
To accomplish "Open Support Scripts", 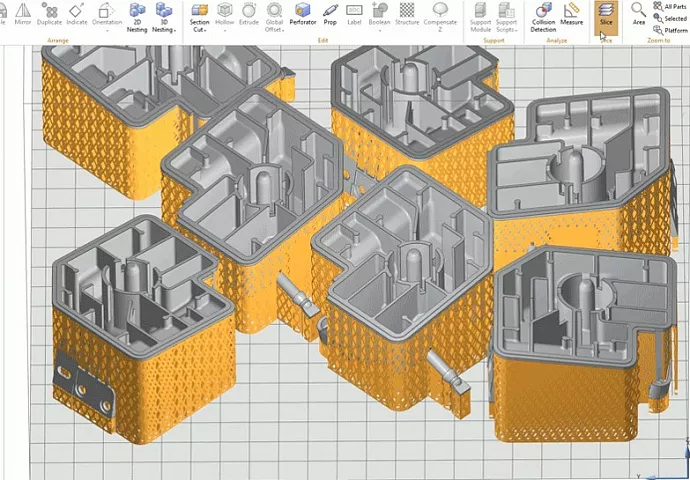I will [506, 17].
